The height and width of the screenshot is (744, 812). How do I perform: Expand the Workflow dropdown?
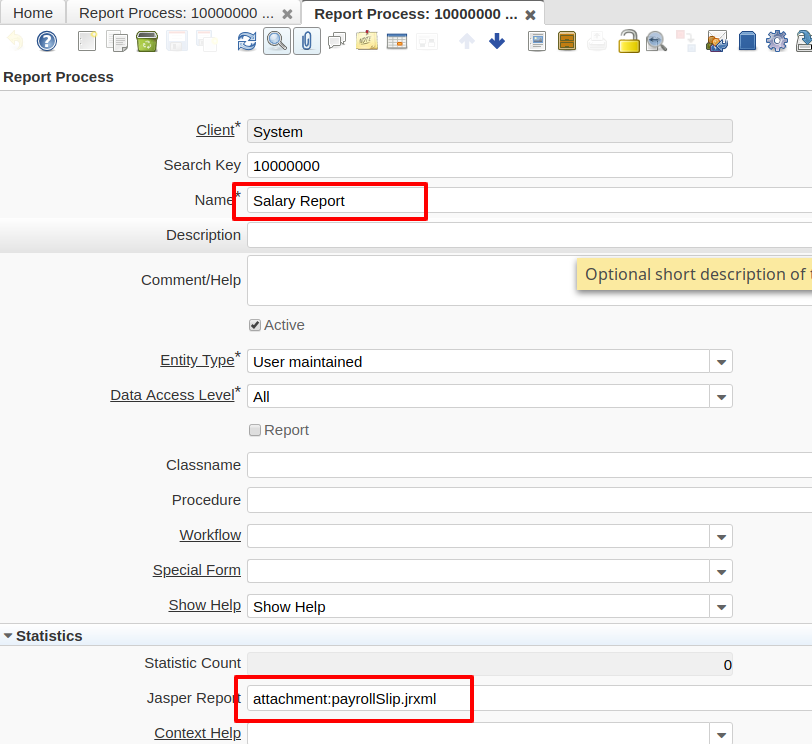point(720,536)
